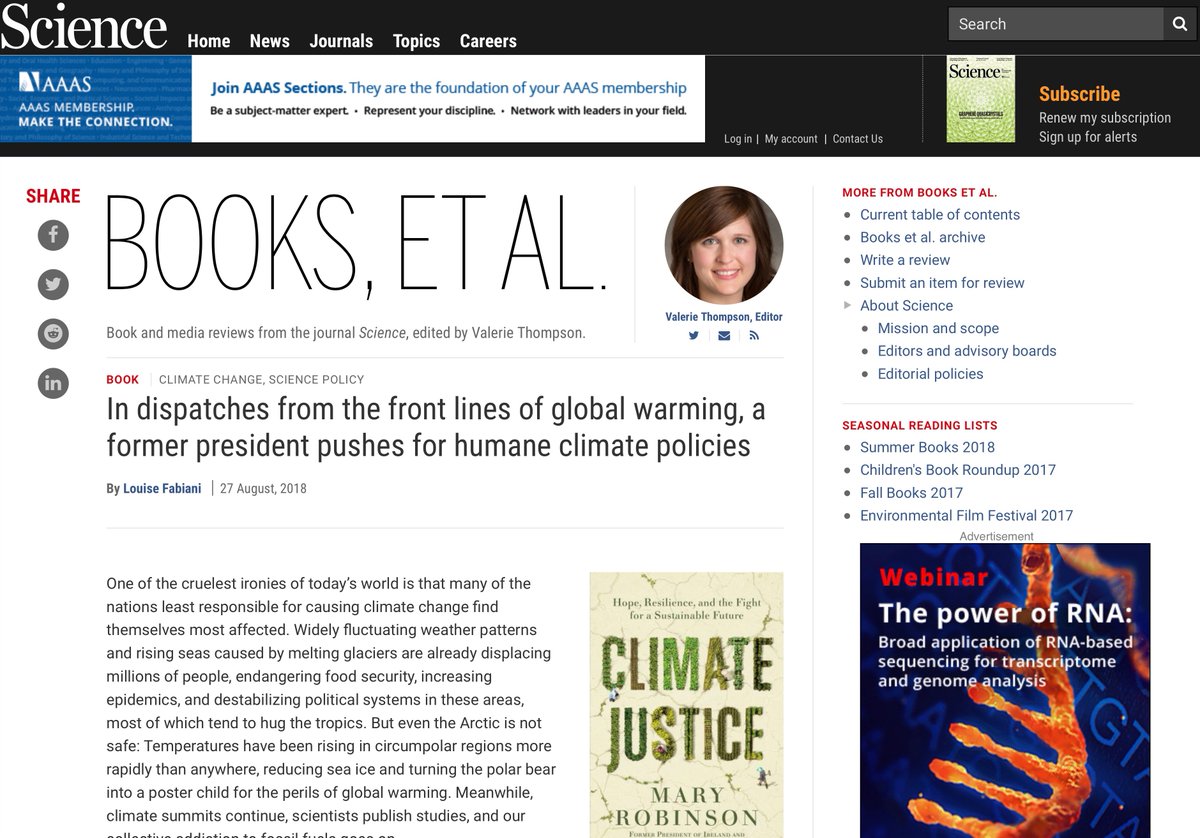Screen dimensions: 1200x838
Task: Open Current table of contents
Action: tap(940, 214)
